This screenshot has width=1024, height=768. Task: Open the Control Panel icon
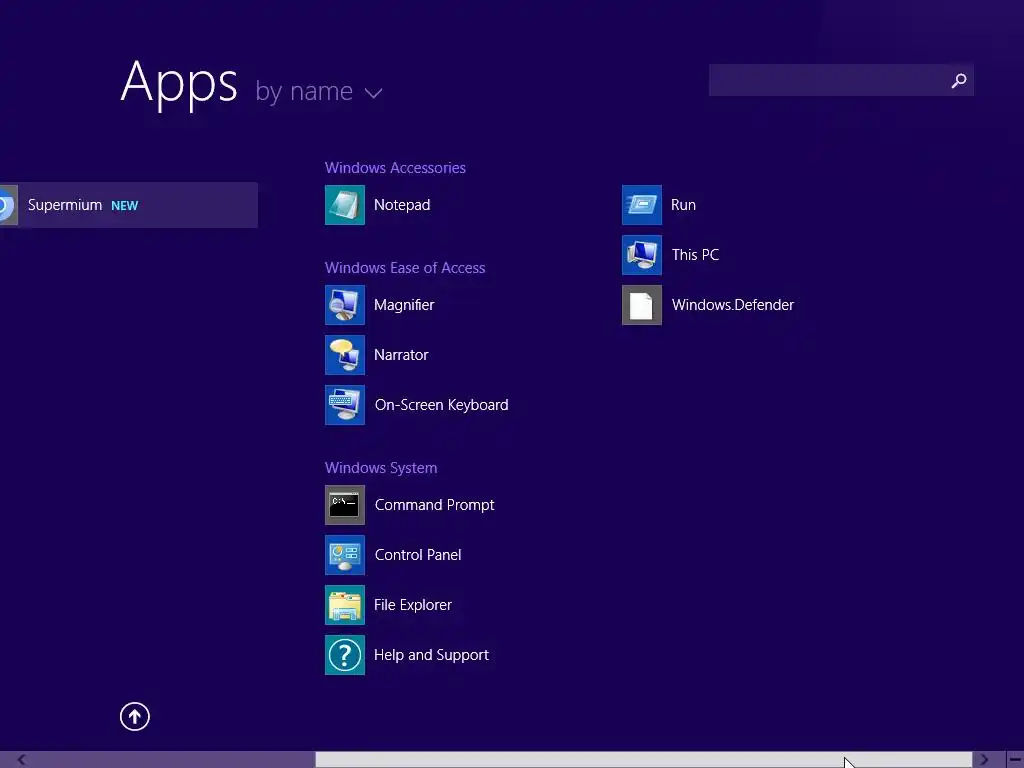tap(345, 555)
